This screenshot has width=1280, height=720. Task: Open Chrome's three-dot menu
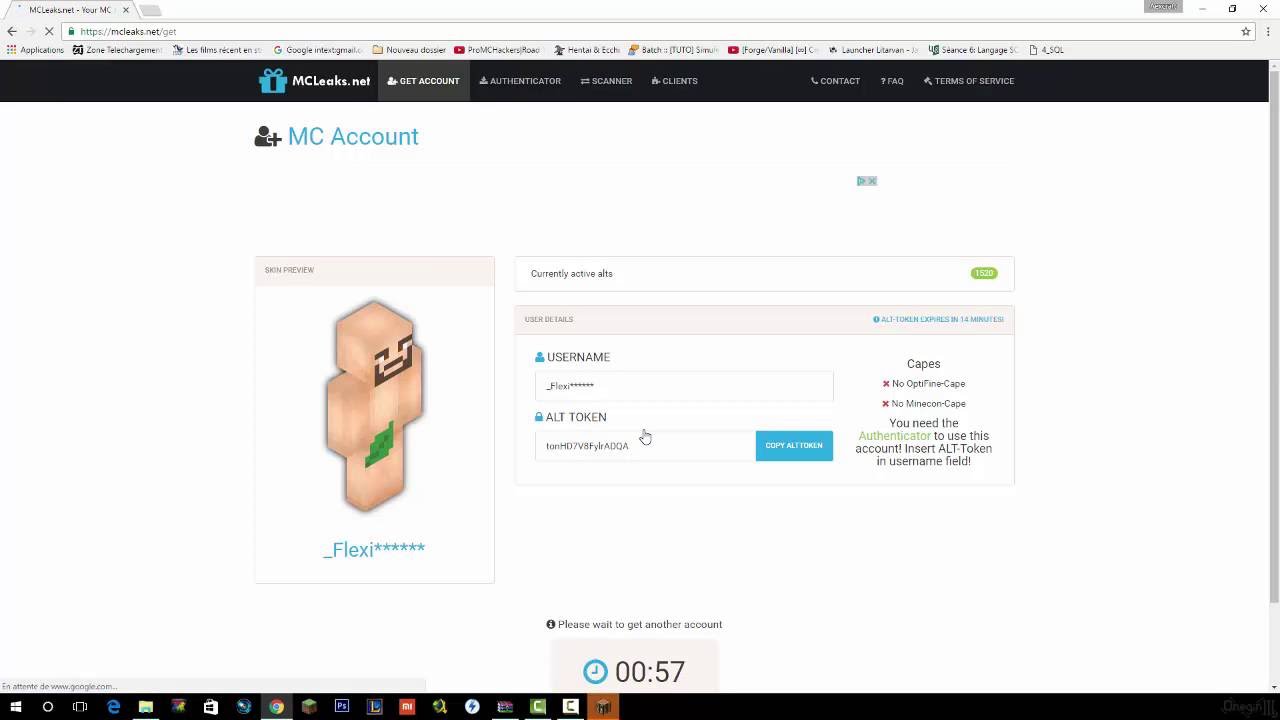coord(1267,31)
